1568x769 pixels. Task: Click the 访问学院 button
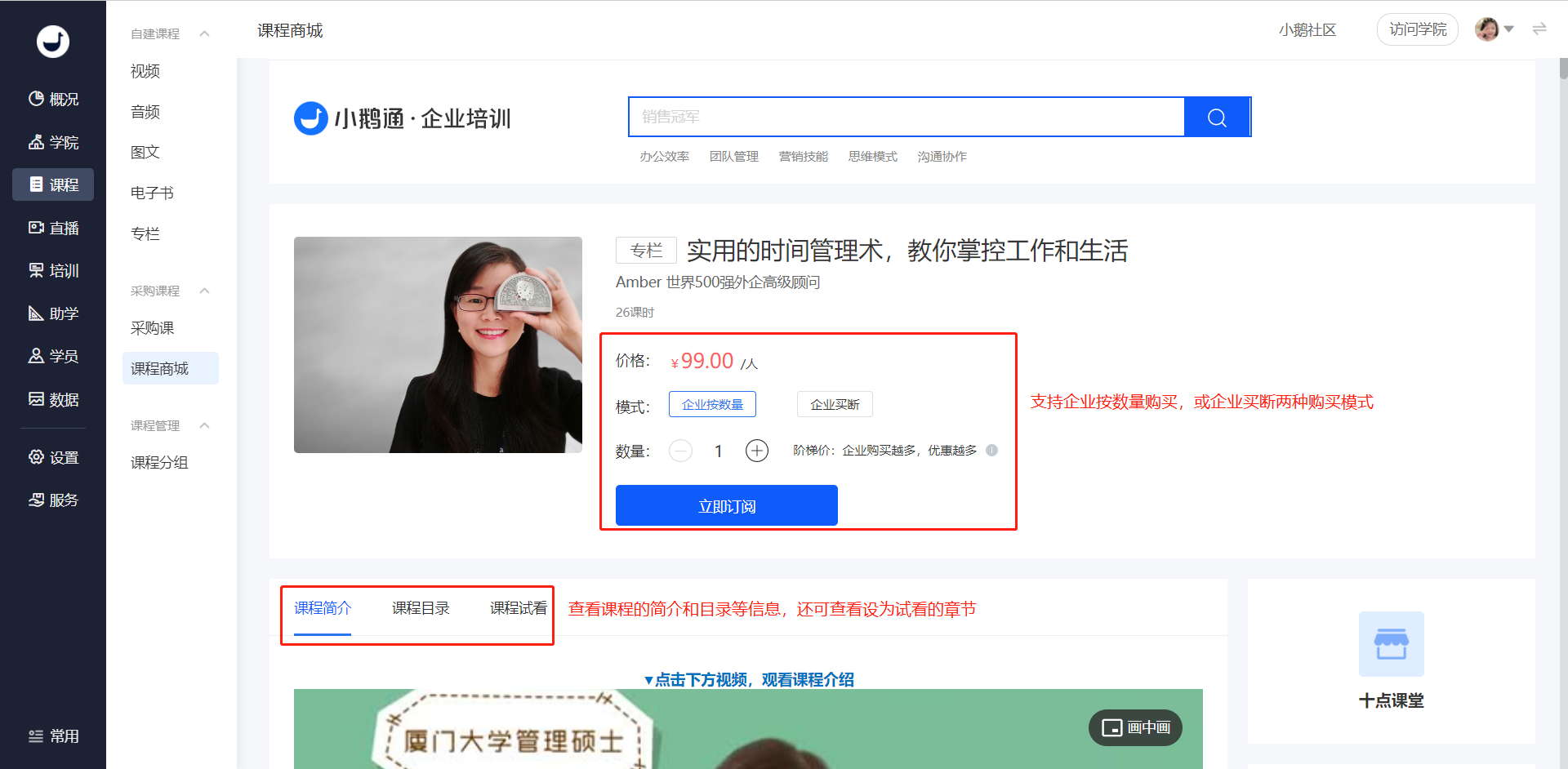click(x=1418, y=29)
